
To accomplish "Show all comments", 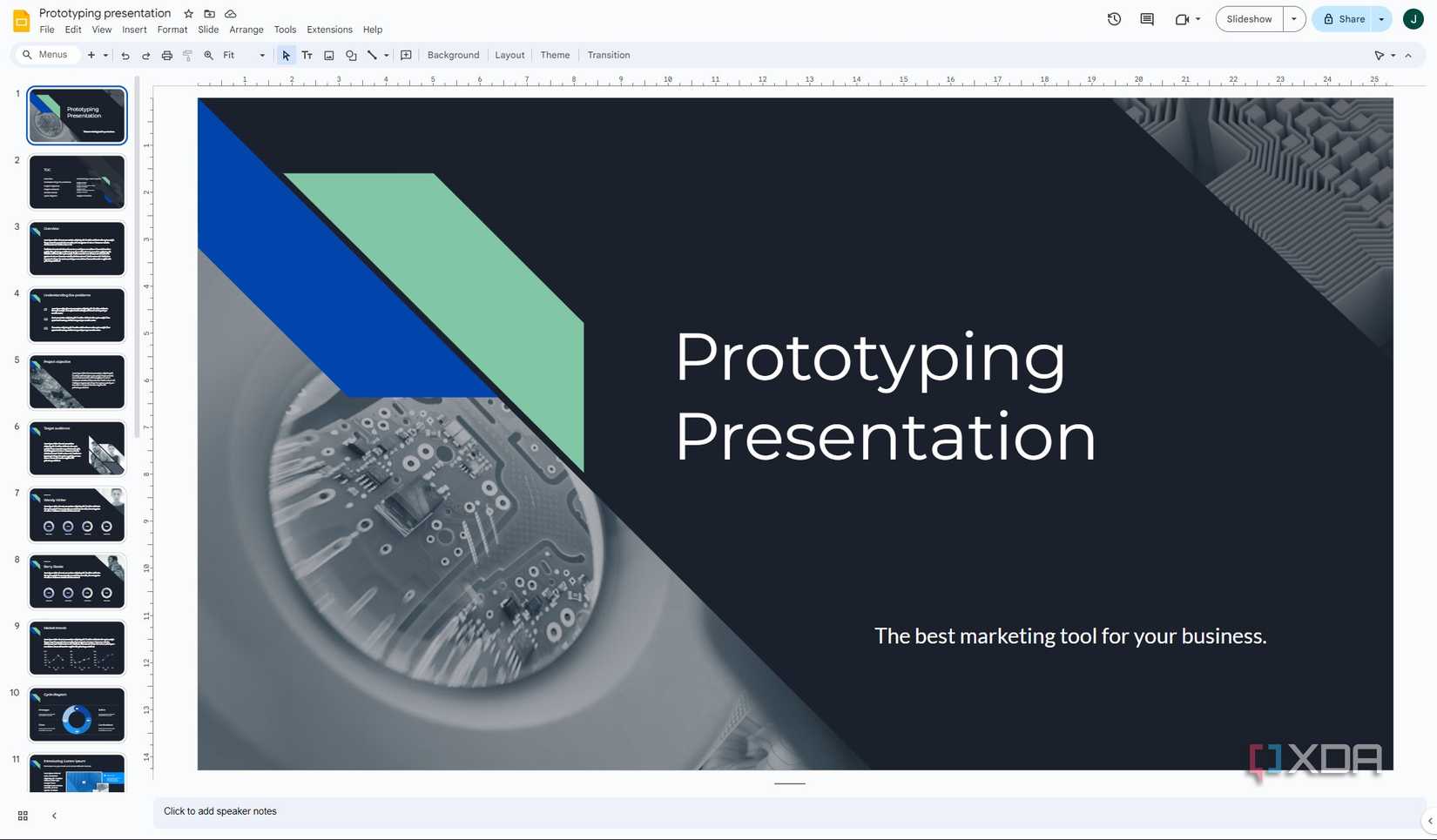I will [1147, 18].
